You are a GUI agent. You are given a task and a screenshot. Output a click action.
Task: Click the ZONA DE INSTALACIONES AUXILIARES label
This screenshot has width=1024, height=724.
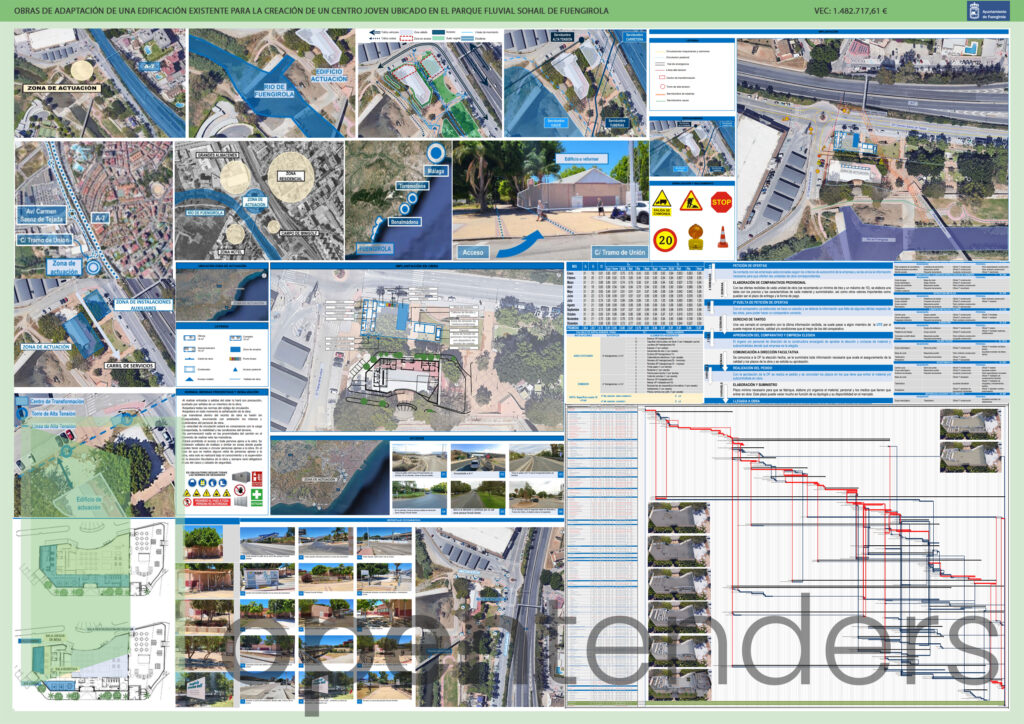click(x=144, y=304)
